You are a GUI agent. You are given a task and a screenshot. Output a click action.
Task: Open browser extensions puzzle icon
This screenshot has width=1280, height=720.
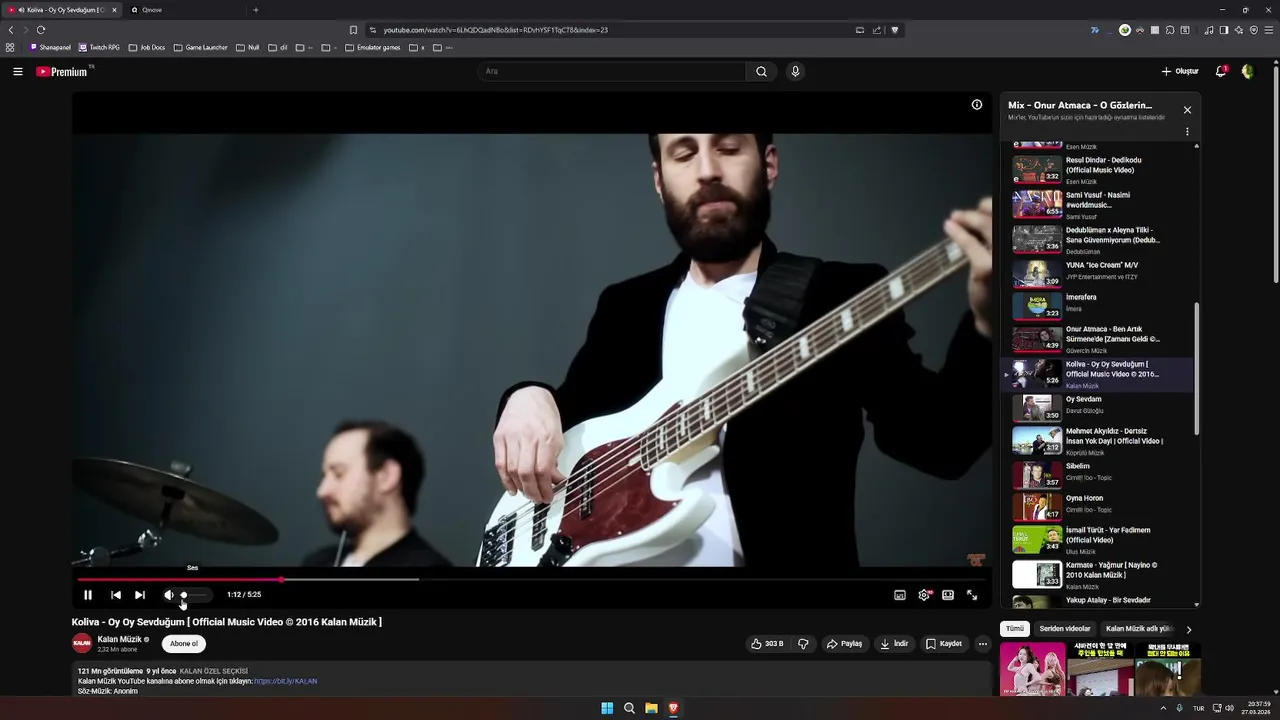(x=1170, y=30)
